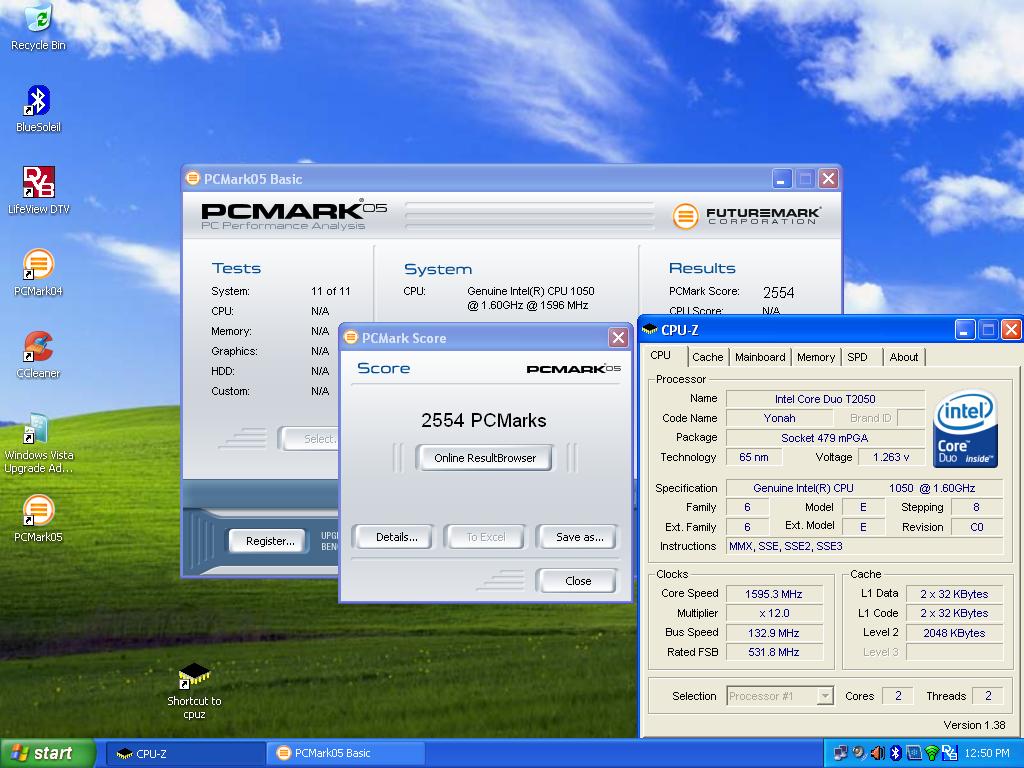Switch to PCMark05 Basic in the taskbar
This screenshot has width=1024, height=768.
pos(345,754)
